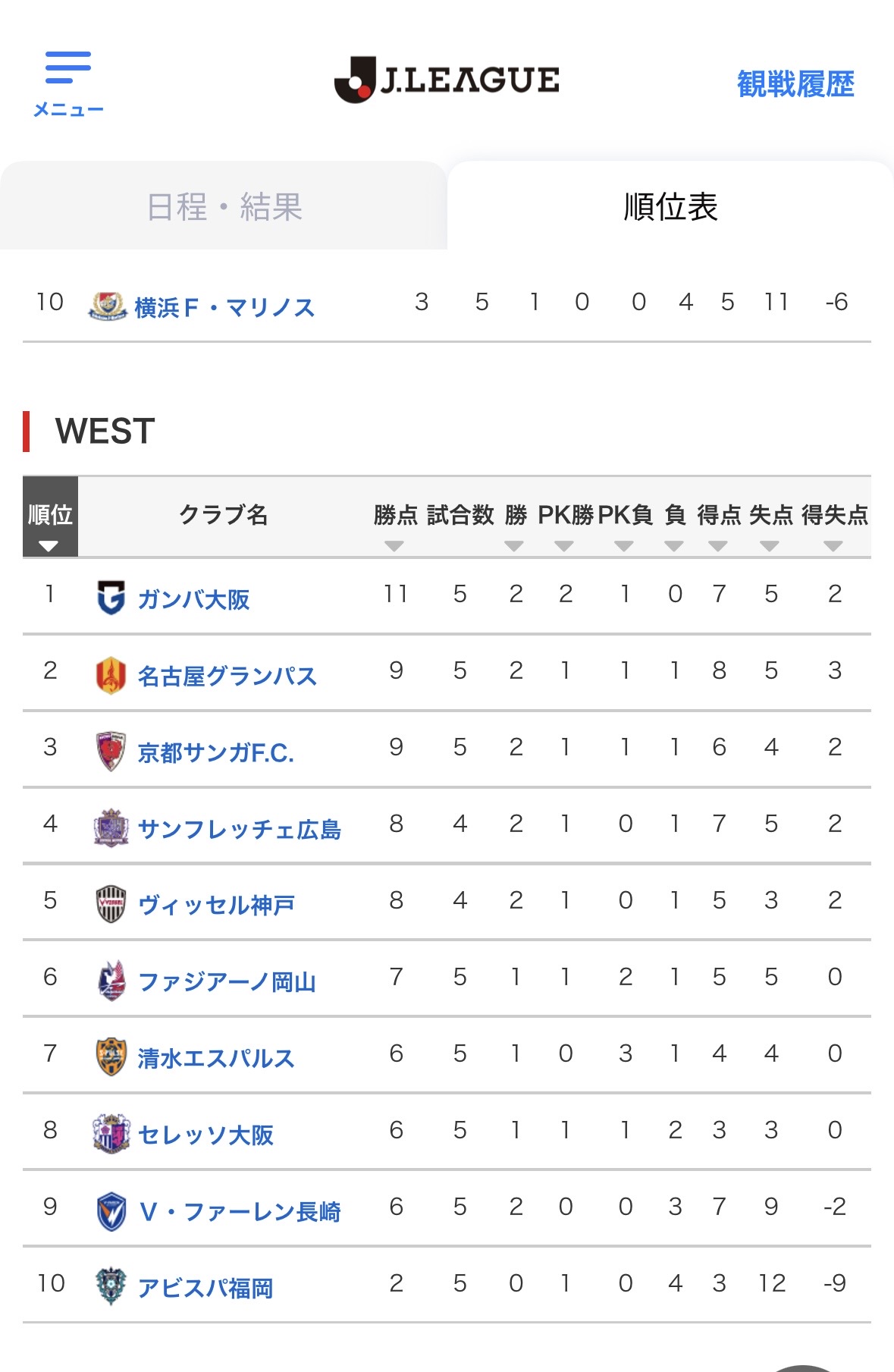Sort table by 順位 column arrow

pyautogui.click(x=49, y=546)
